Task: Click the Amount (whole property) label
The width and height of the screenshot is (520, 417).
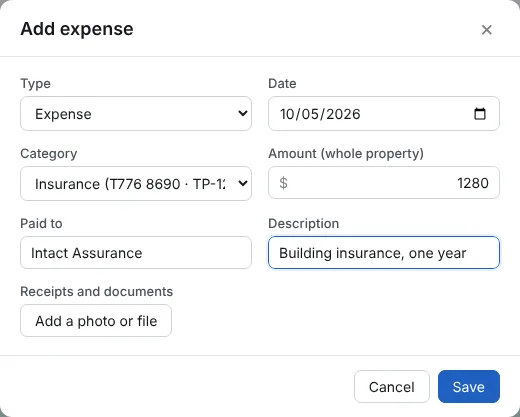Action: (x=346, y=154)
